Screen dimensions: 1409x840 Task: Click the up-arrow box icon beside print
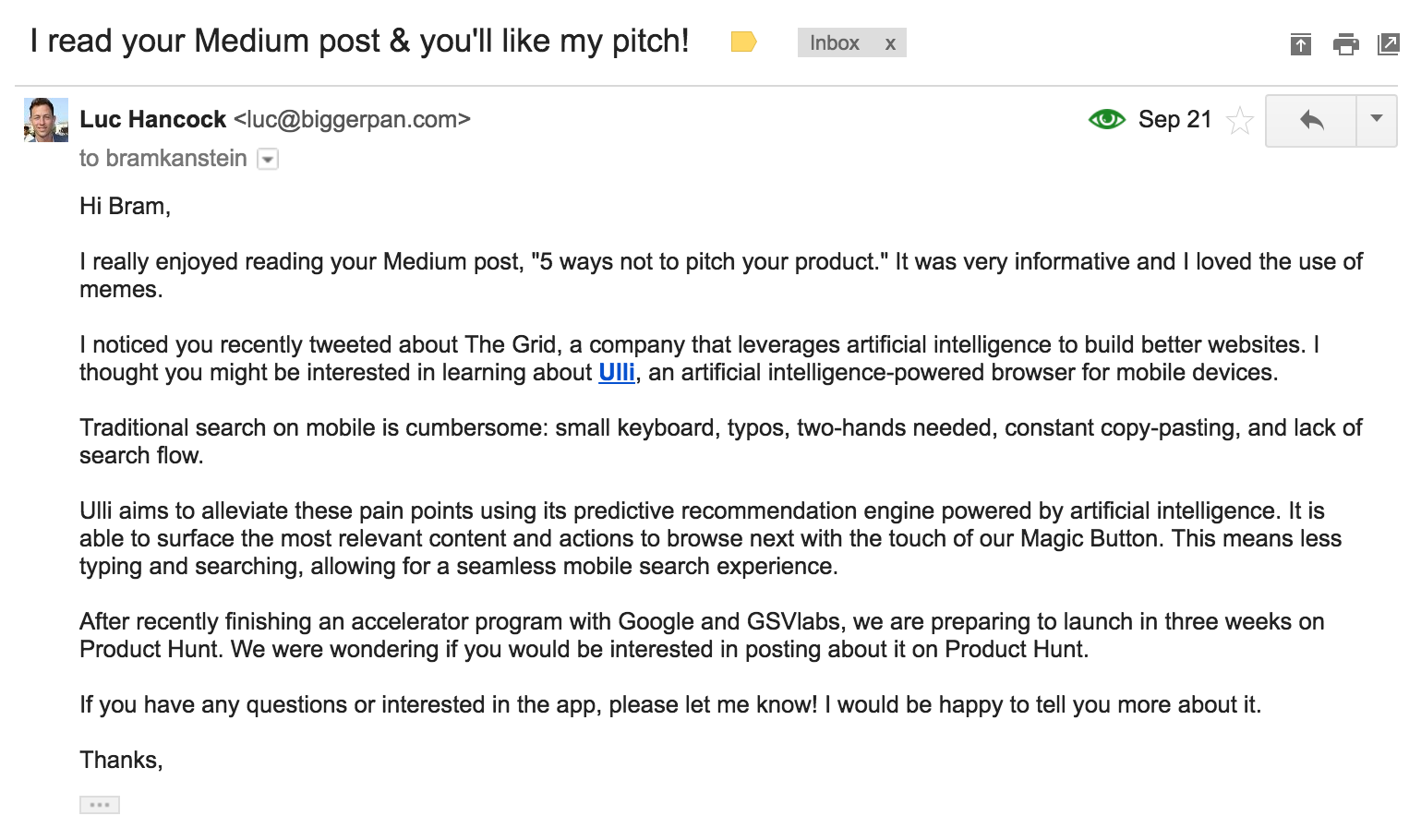click(1300, 43)
